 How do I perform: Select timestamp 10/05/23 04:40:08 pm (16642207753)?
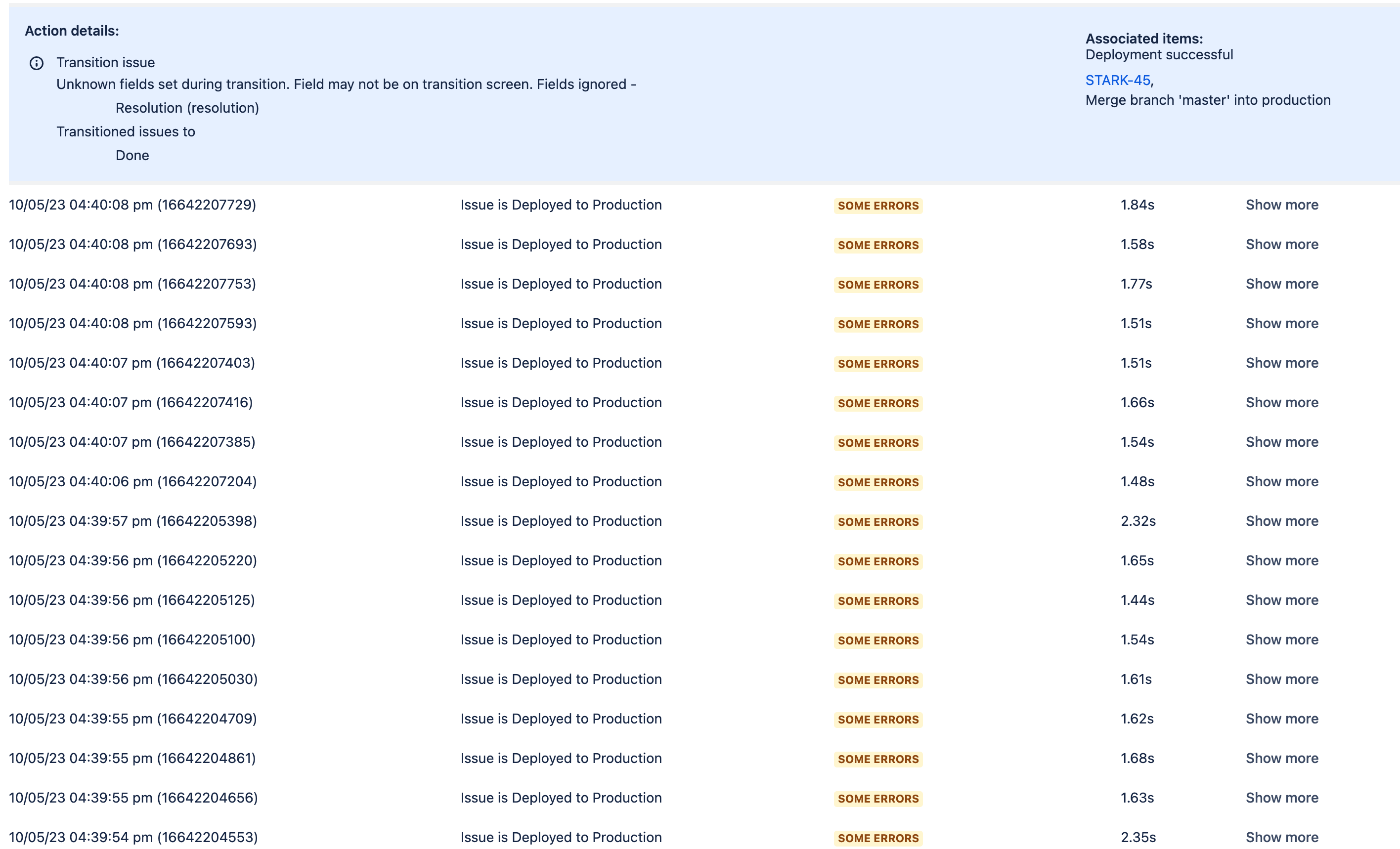click(132, 284)
